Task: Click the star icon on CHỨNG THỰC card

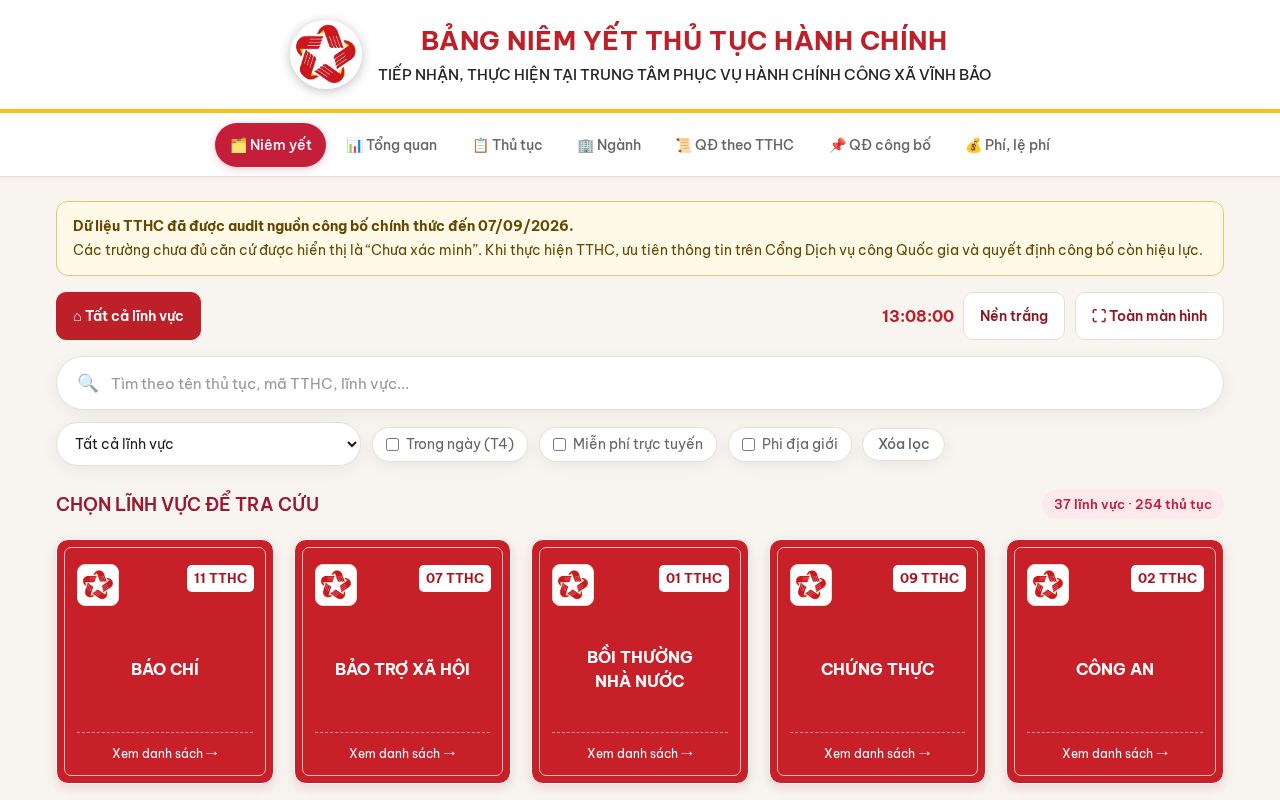Action: (811, 585)
